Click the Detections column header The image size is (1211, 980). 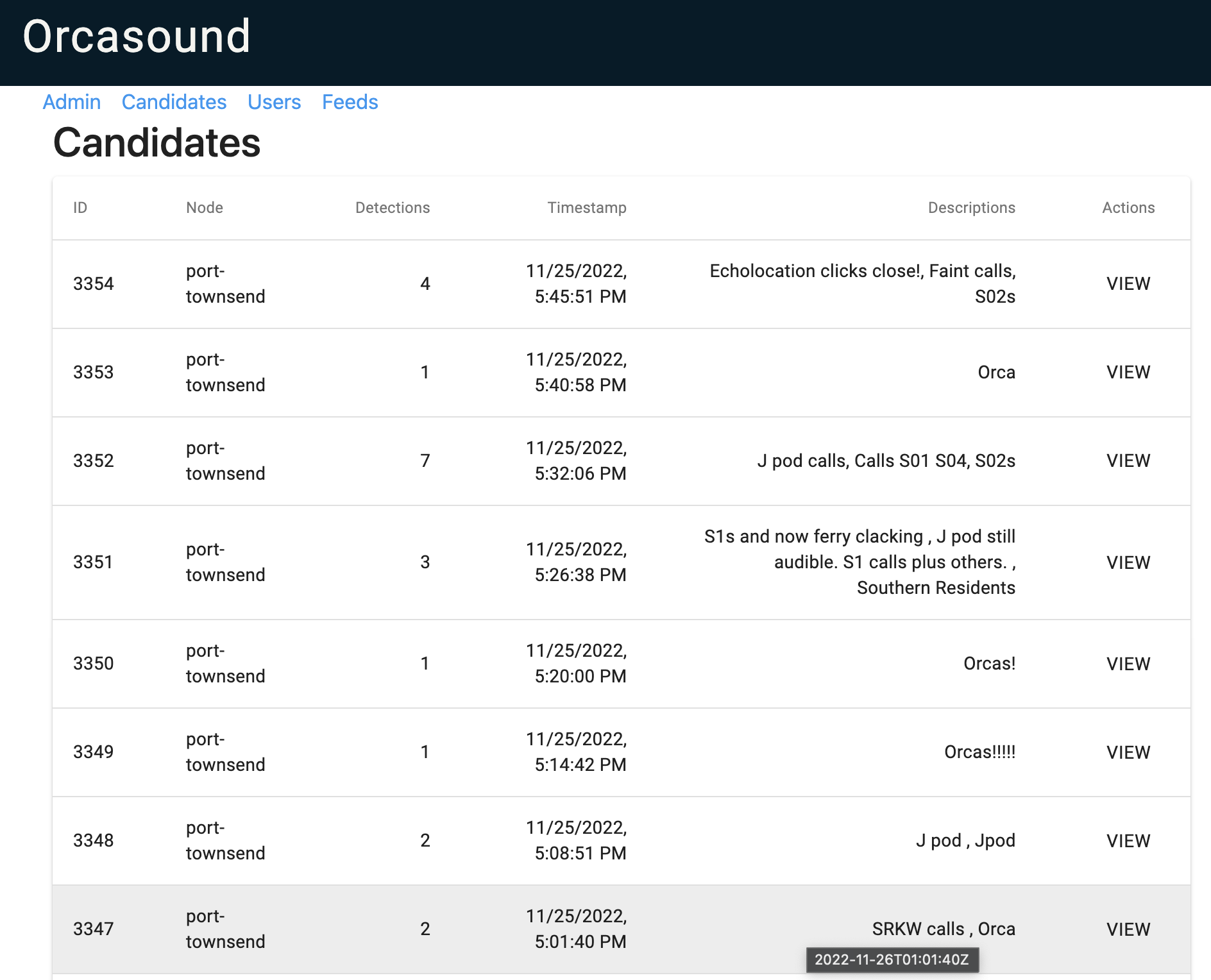coord(393,208)
